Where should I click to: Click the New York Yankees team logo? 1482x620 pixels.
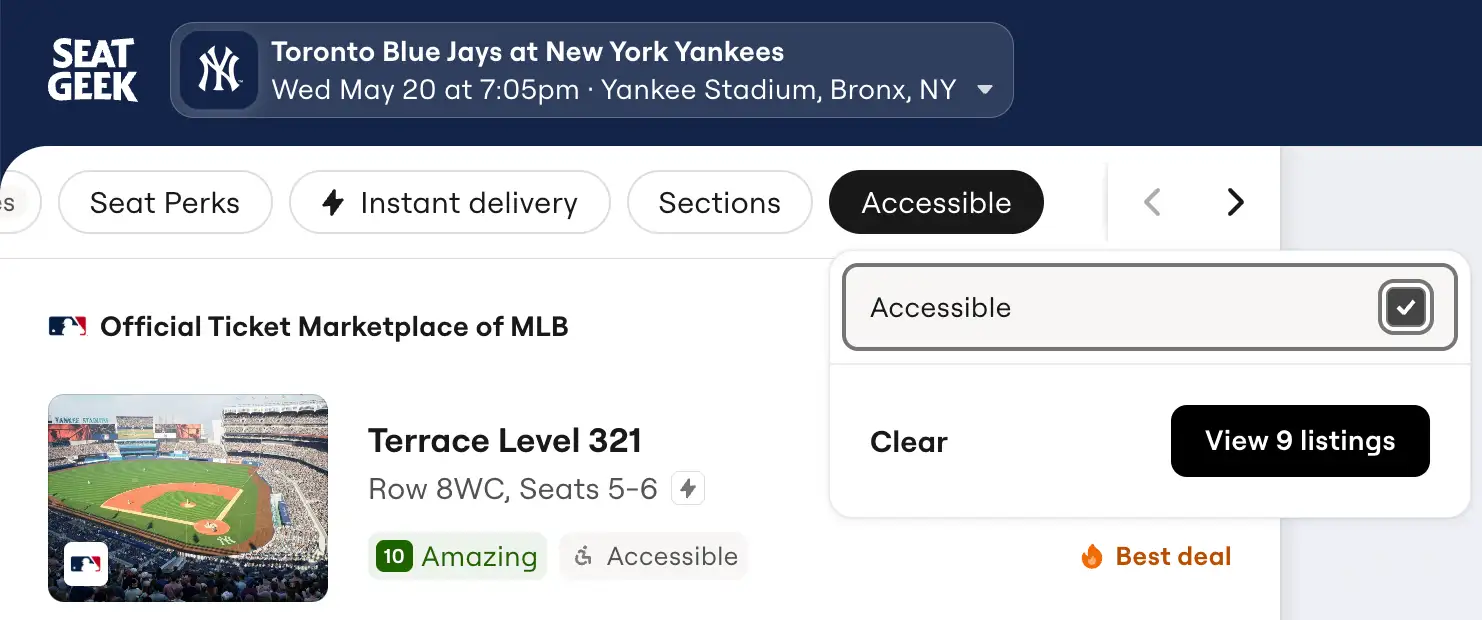[218, 70]
